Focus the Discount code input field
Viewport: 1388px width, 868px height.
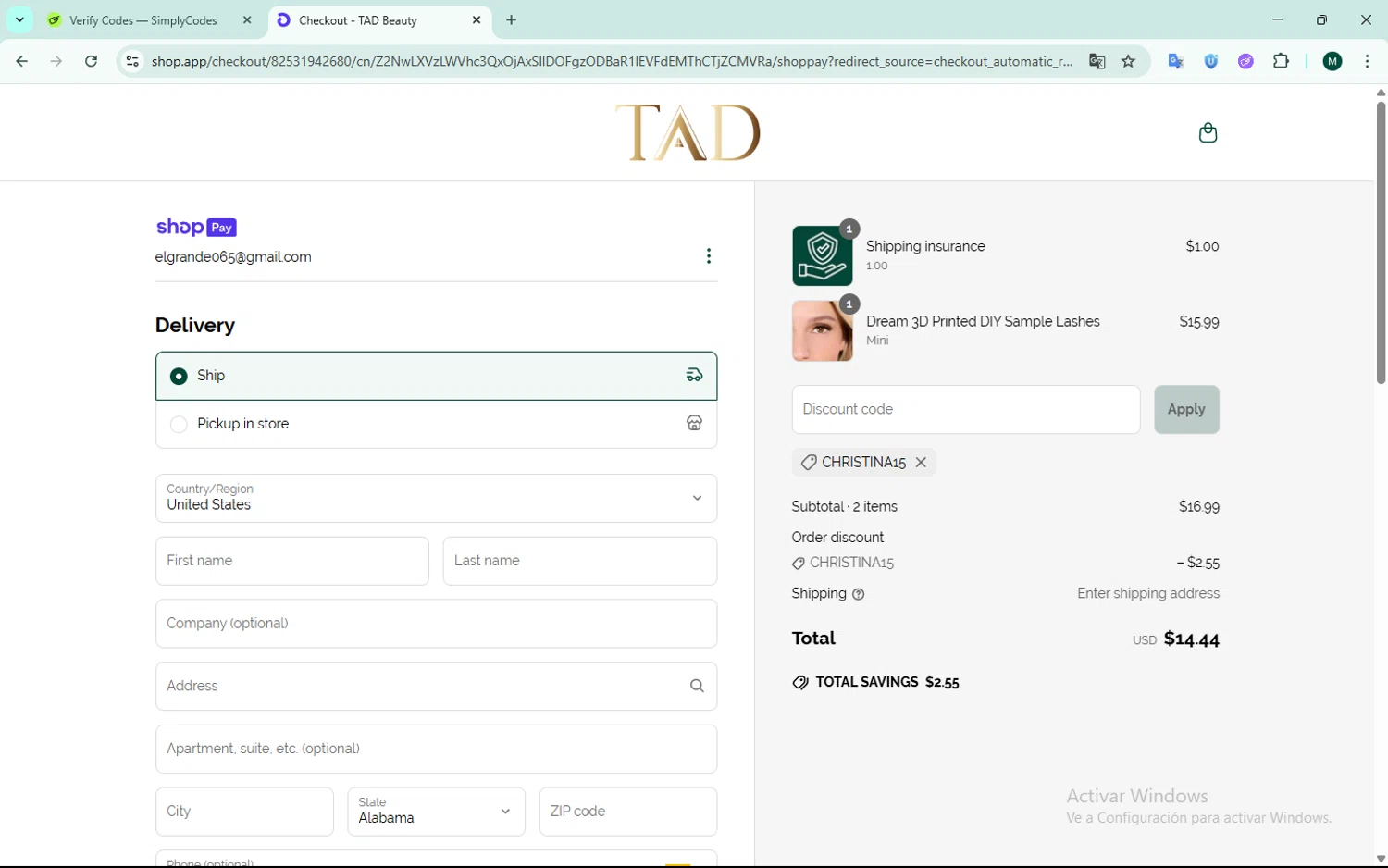tap(966, 409)
